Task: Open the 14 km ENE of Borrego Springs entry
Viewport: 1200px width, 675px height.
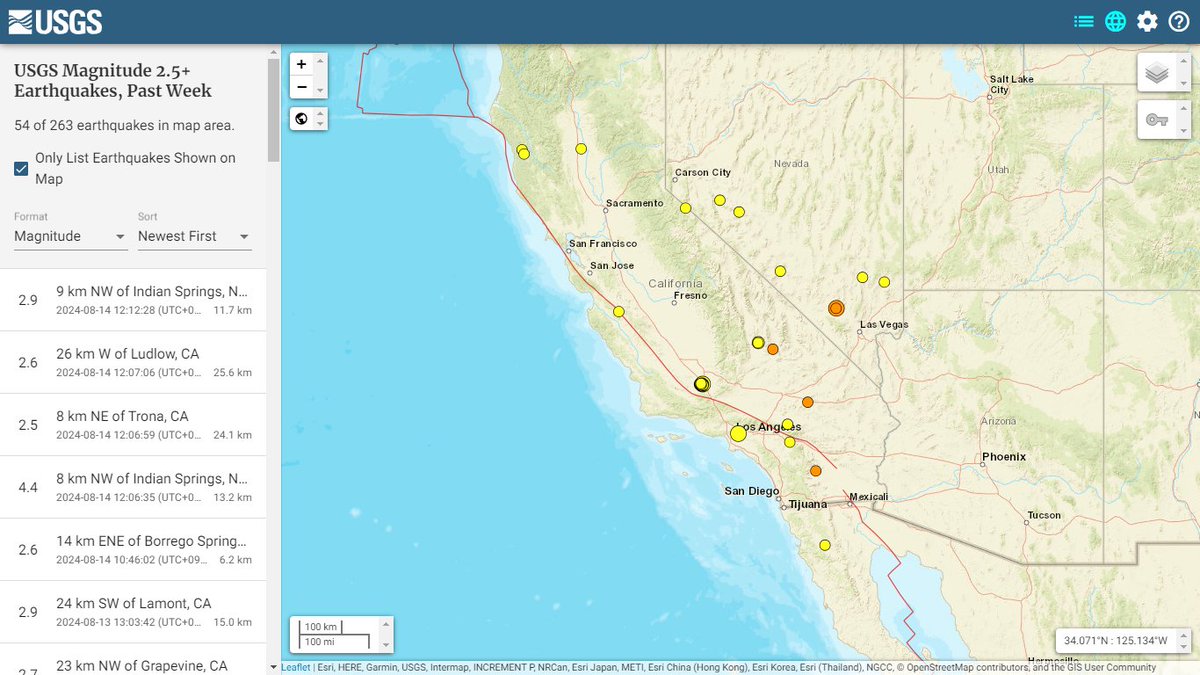Action: coord(133,550)
